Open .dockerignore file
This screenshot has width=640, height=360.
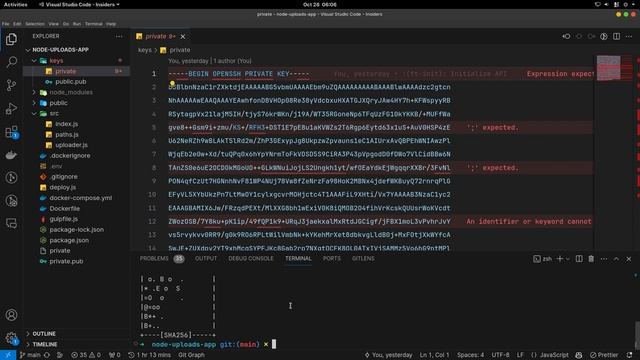point(70,156)
